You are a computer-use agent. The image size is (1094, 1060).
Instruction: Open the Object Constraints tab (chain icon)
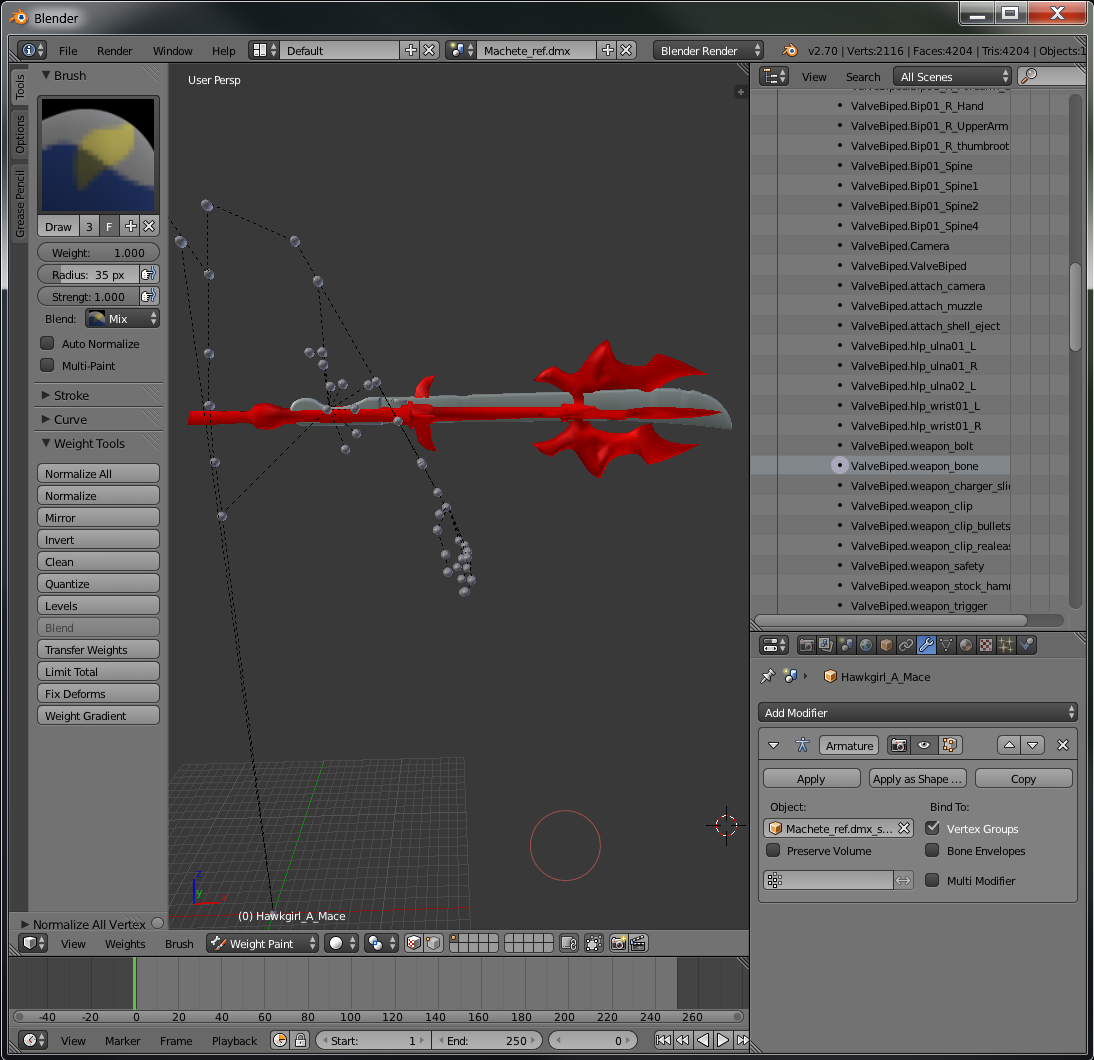906,645
